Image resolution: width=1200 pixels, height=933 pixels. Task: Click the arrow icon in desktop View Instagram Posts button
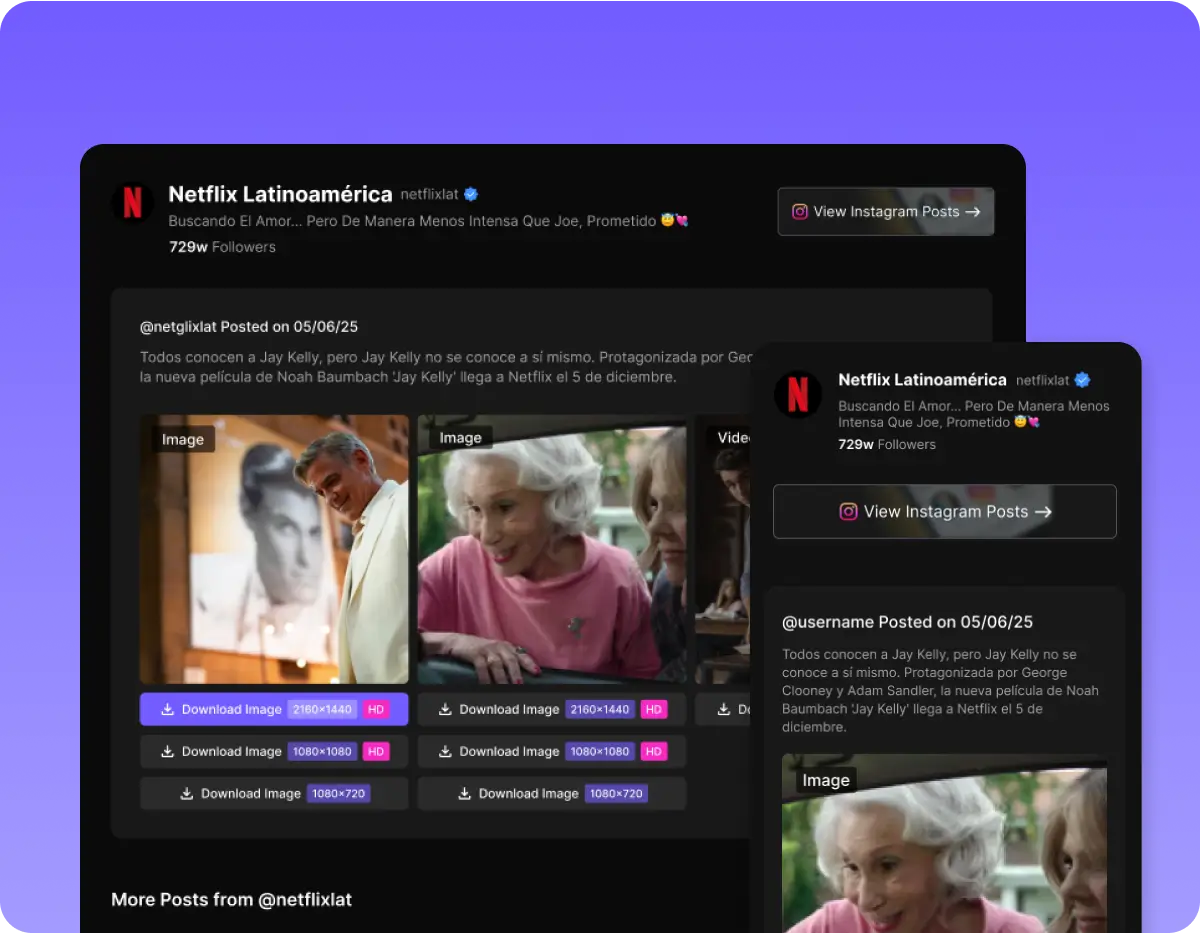tap(973, 212)
